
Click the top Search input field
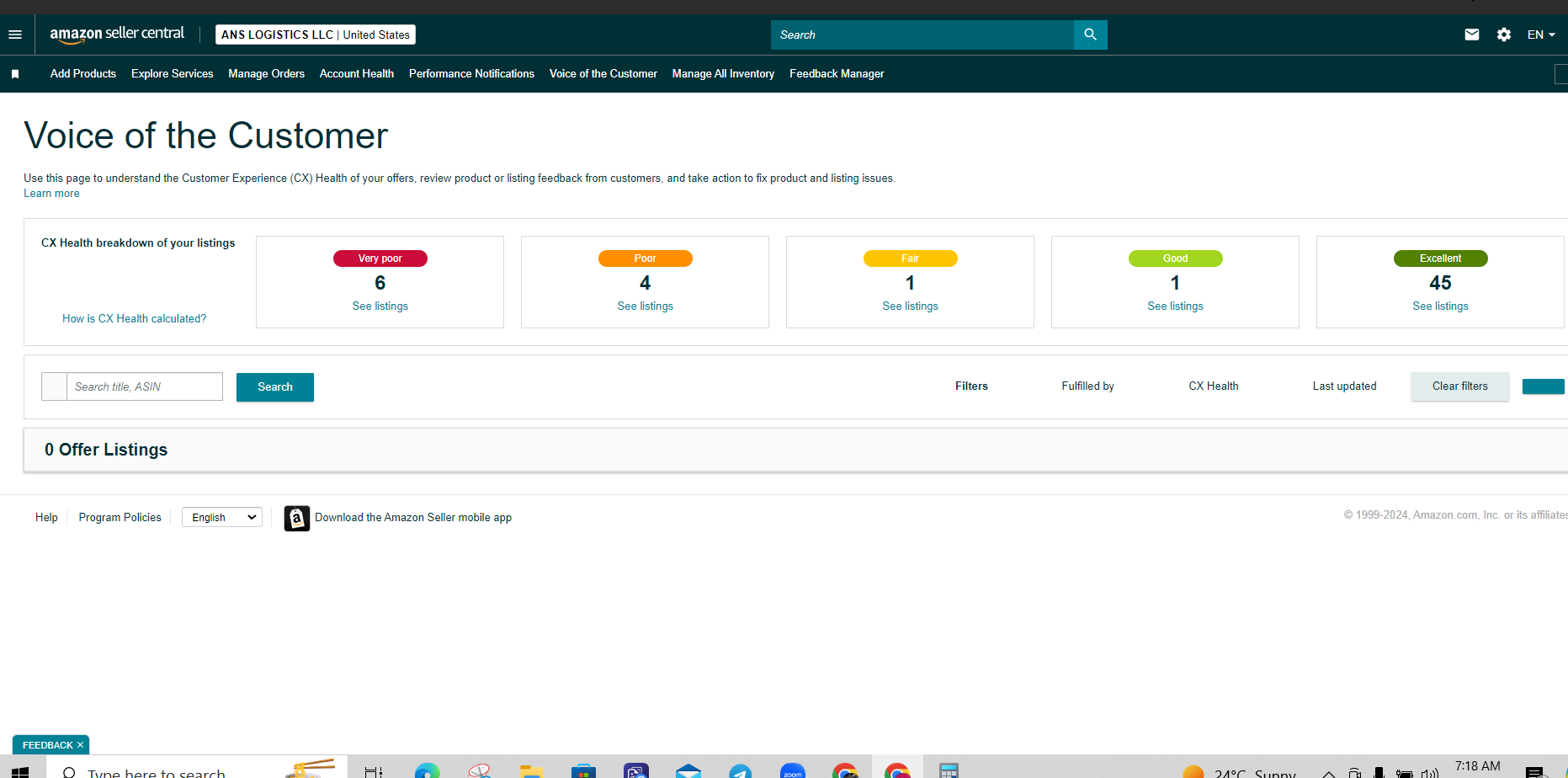(922, 35)
